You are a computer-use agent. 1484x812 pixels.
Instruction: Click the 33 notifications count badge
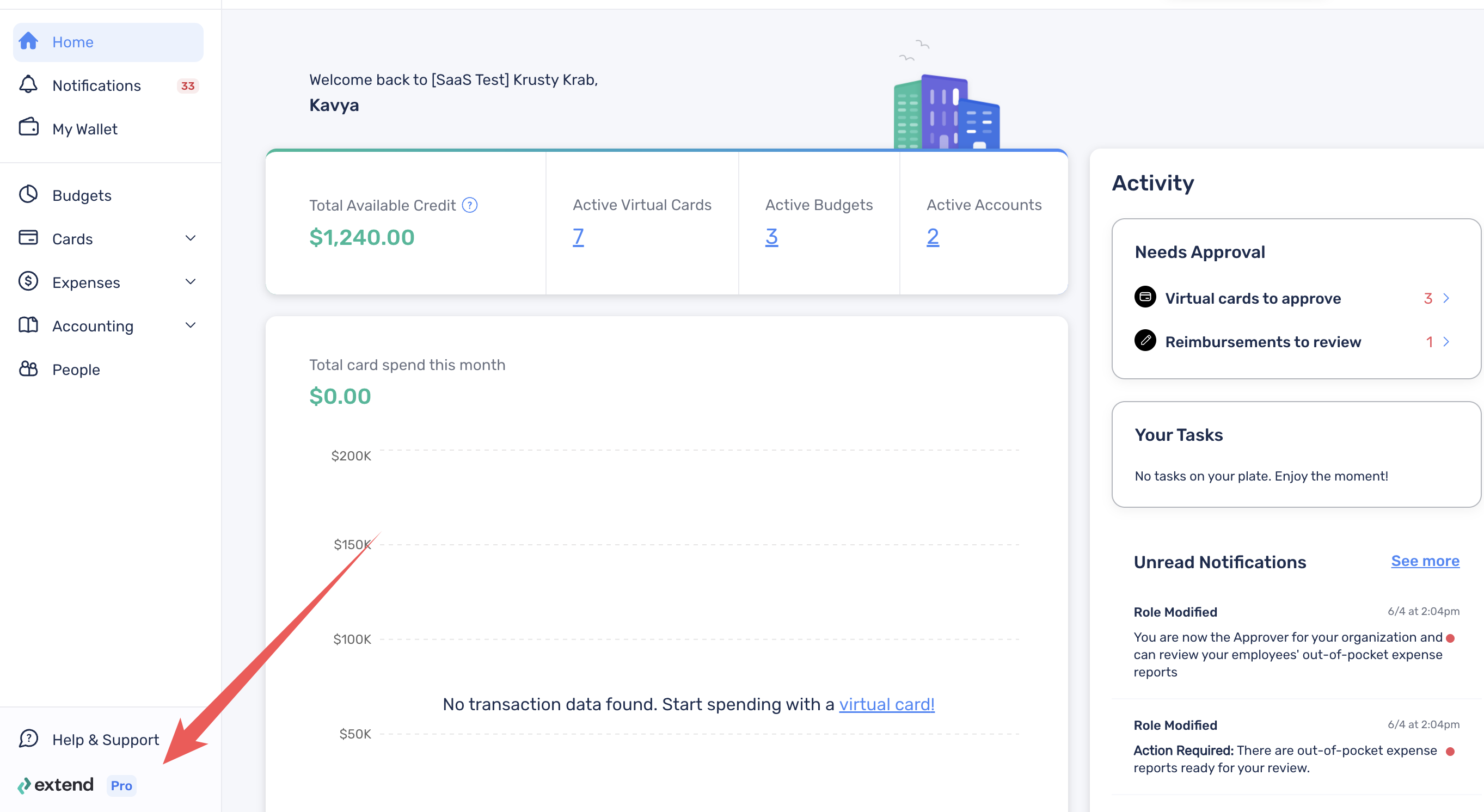[x=188, y=86]
